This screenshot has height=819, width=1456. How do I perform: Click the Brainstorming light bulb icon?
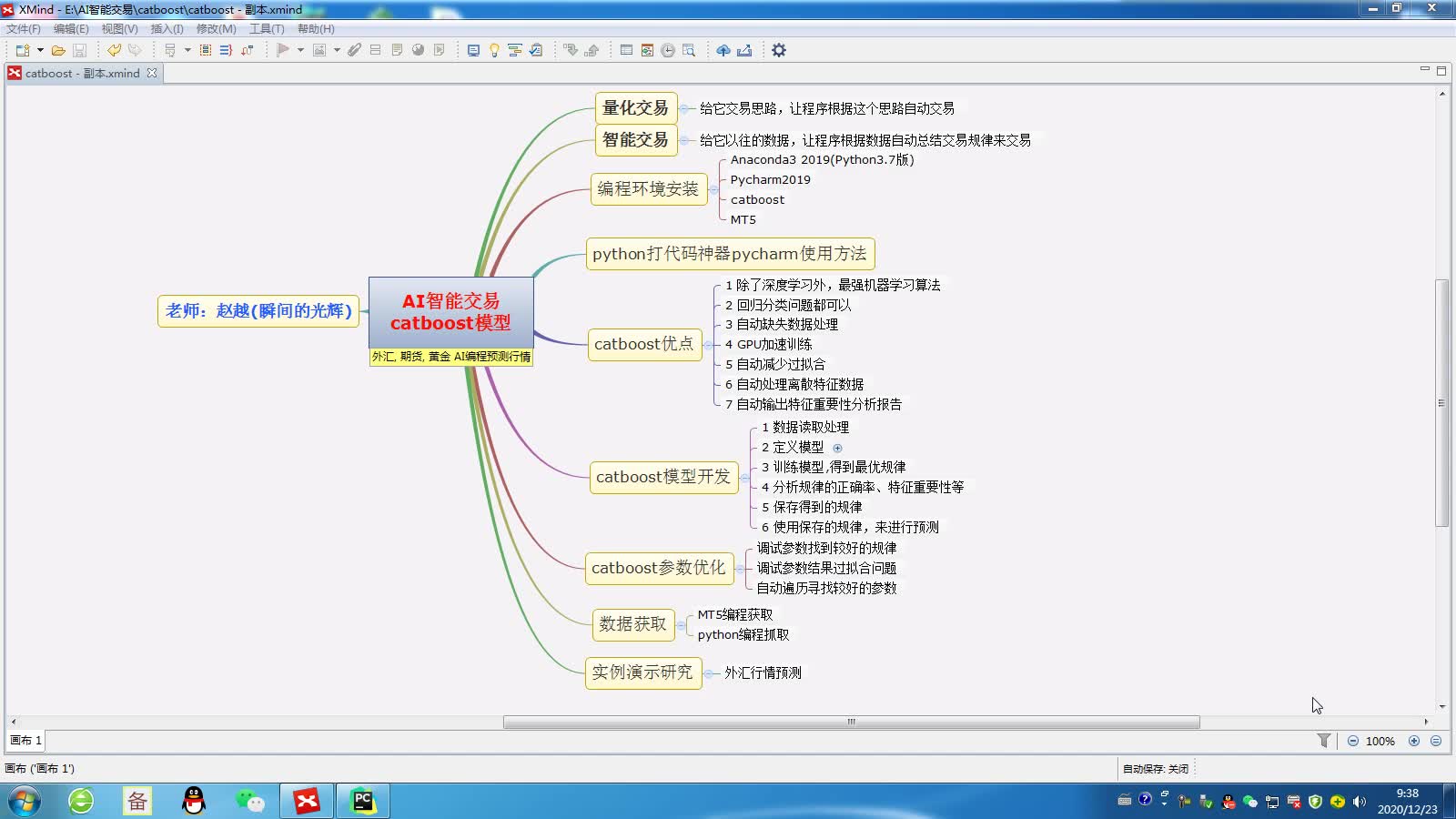(x=494, y=50)
